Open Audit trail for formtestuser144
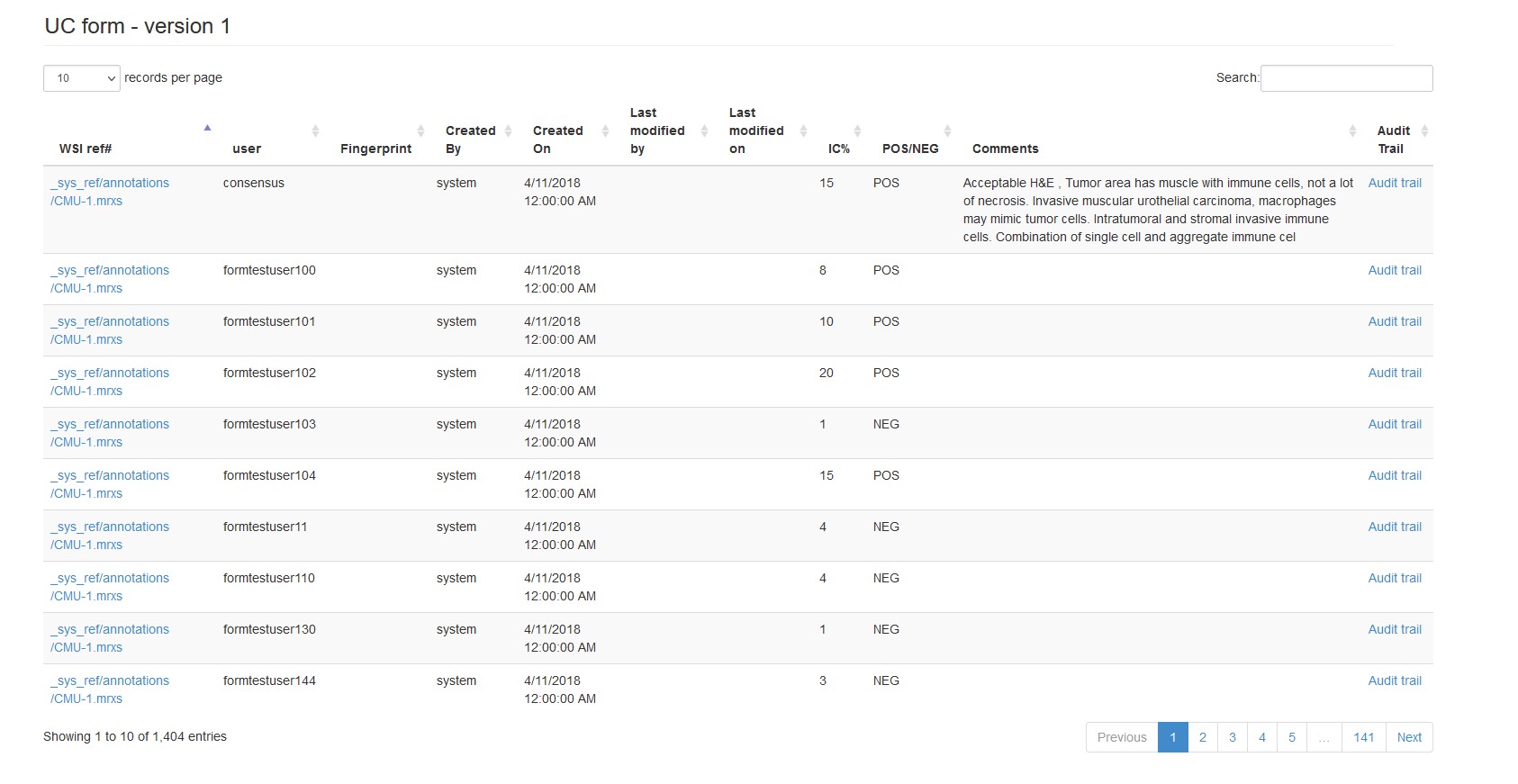Image resolution: width=1518 pixels, height=784 pixels. click(1395, 680)
